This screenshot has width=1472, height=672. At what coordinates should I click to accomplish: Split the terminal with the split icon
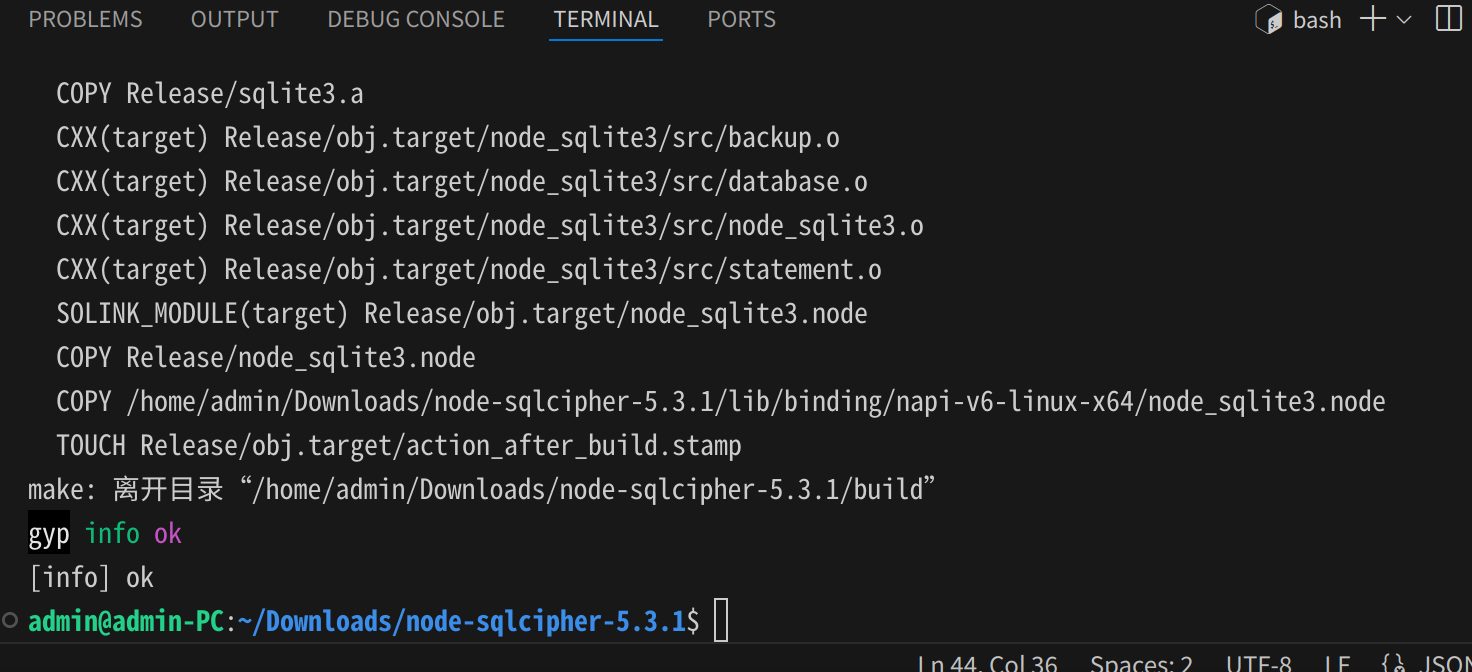click(x=1448, y=19)
